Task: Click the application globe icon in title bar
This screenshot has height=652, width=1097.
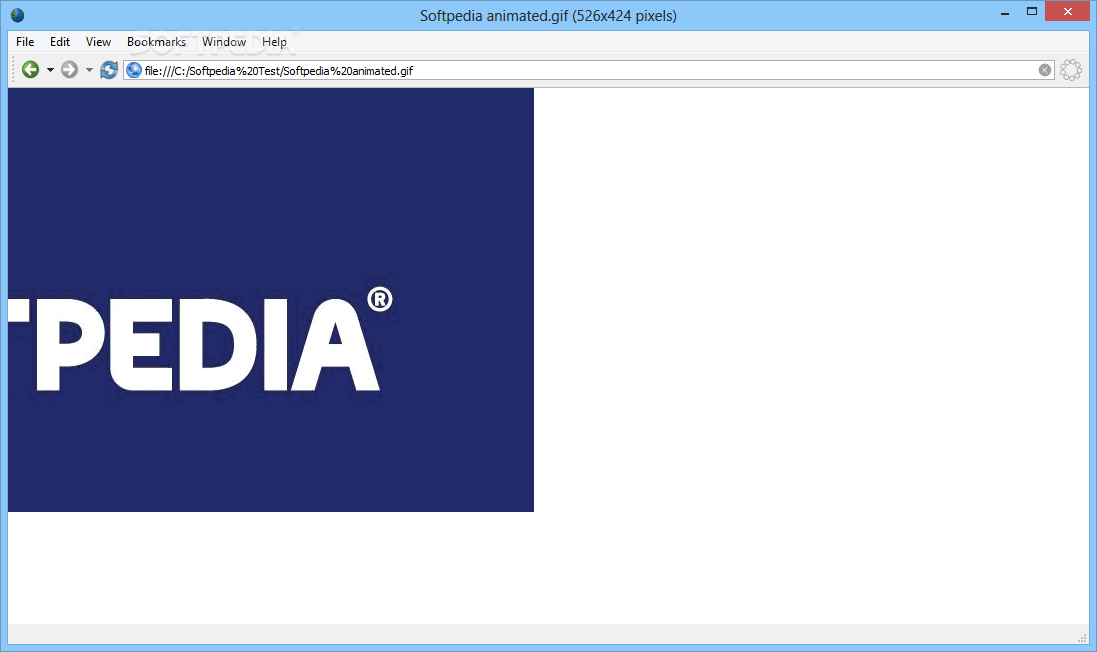Action: [17, 15]
